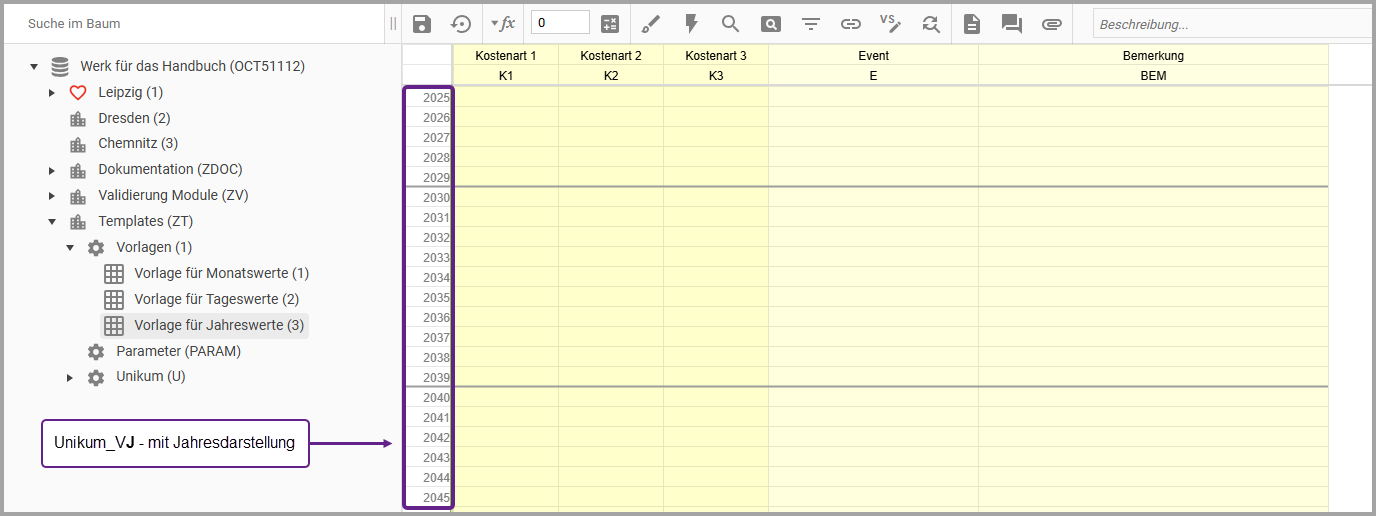The image size is (1376, 516).
Task: Click the paperclip attachment icon
Action: pyautogui.click(x=1051, y=24)
